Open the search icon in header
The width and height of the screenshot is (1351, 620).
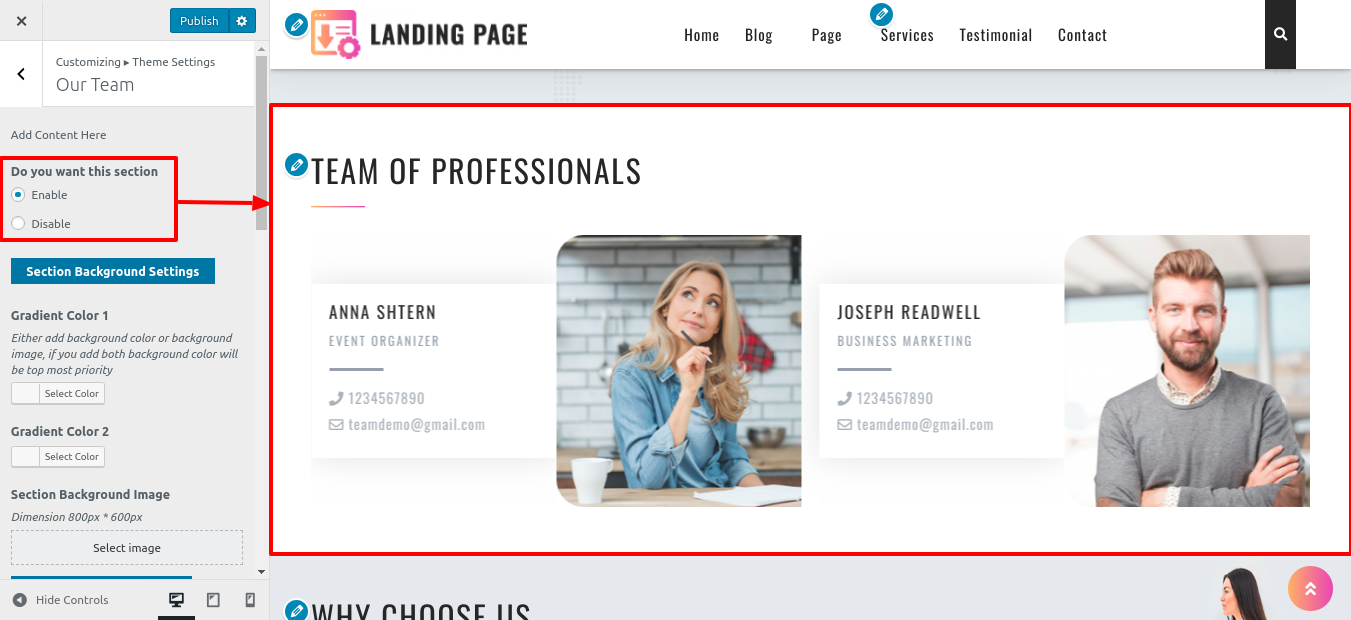coord(1280,34)
